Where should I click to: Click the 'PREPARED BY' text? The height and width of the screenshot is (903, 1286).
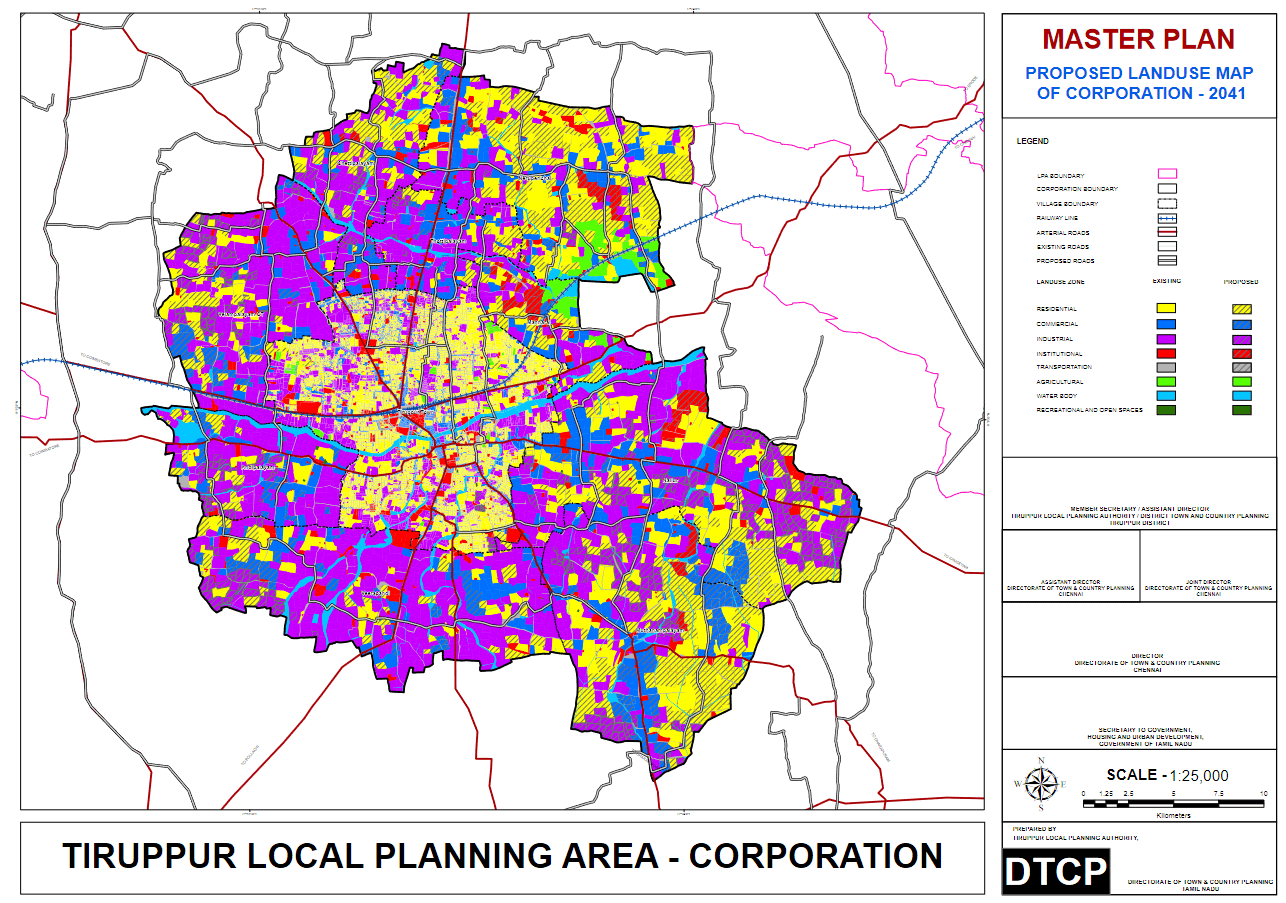click(1034, 829)
